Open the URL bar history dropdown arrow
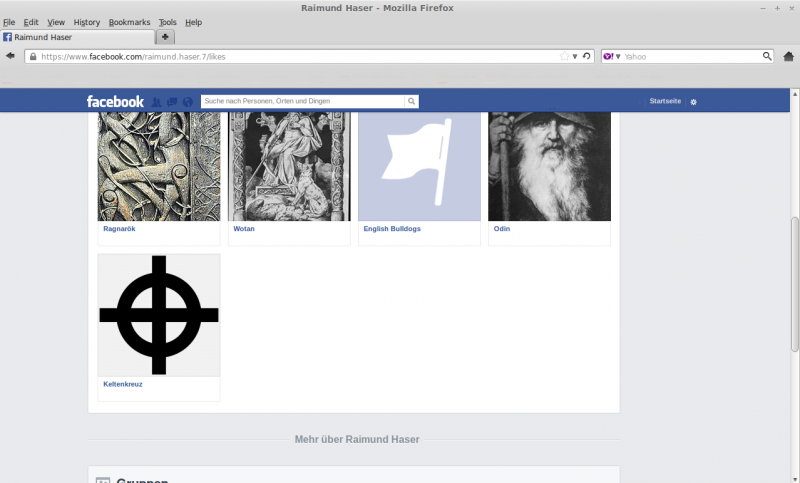Screen dimensions: 800x483 (575, 57)
